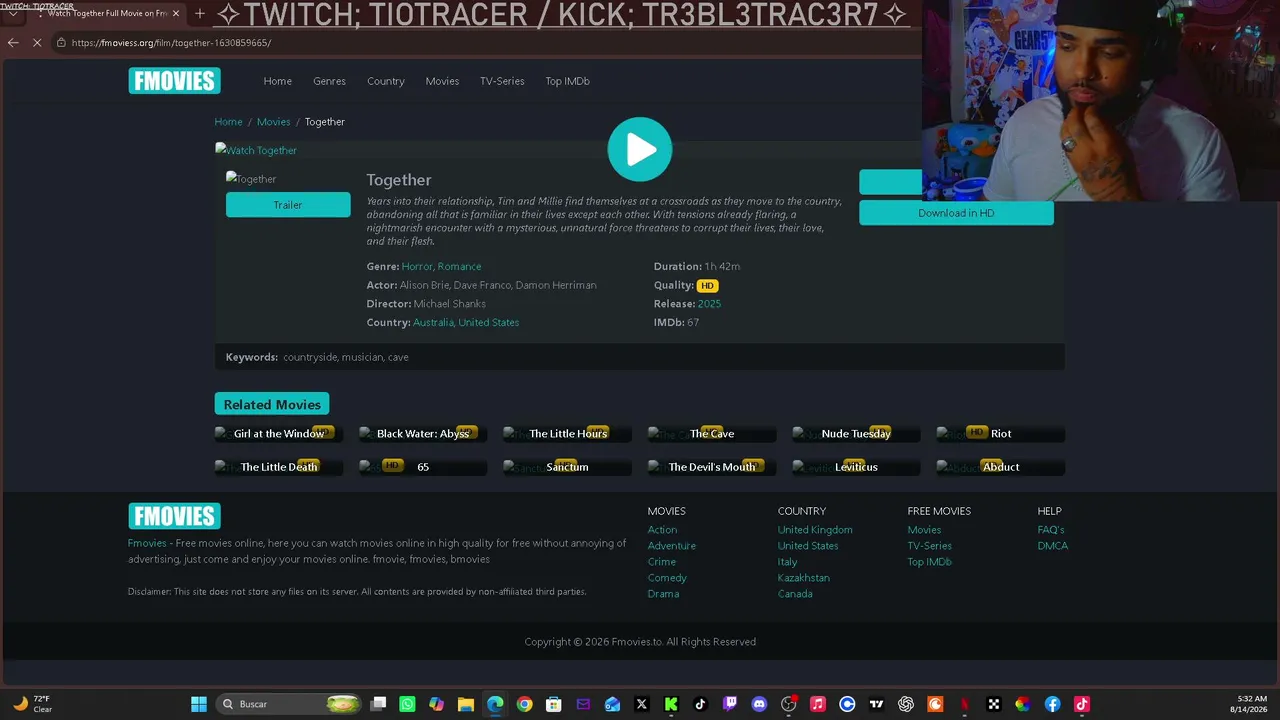Click the Fmovies link in the footer description
The width and height of the screenshot is (1280, 720).
point(147,543)
